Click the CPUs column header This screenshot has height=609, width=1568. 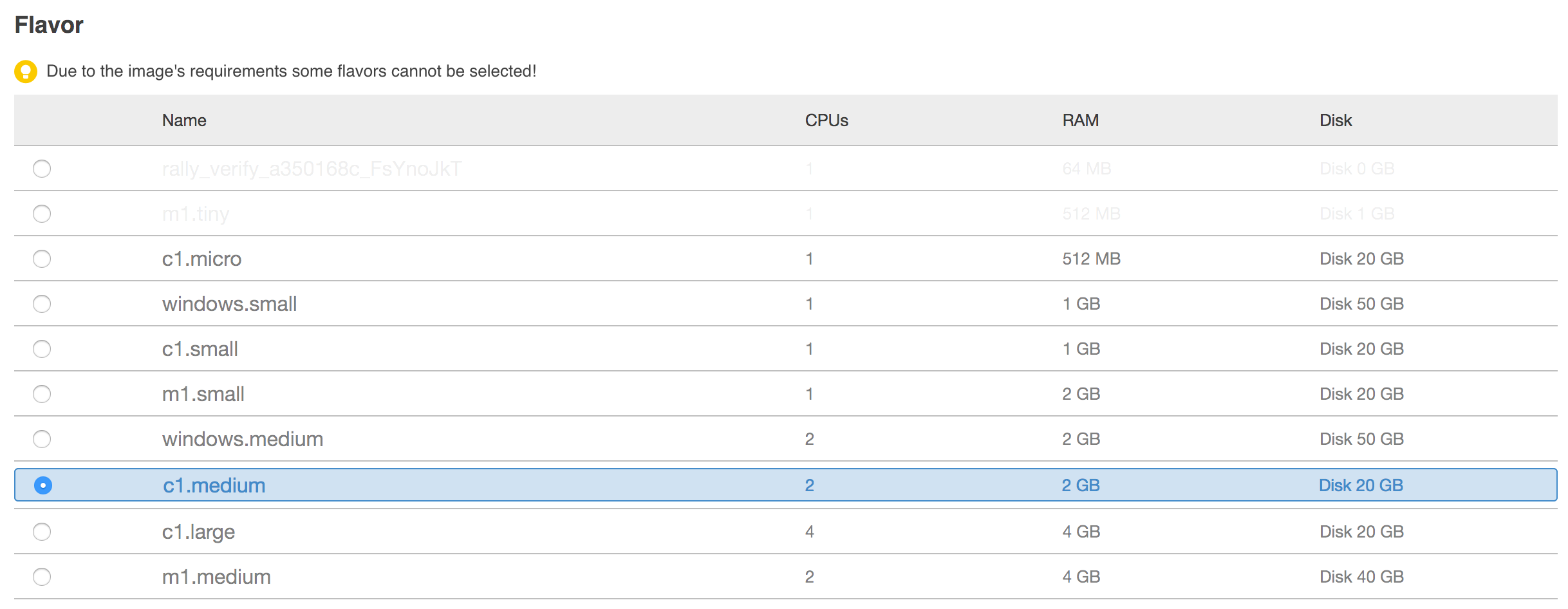(826, 120)
